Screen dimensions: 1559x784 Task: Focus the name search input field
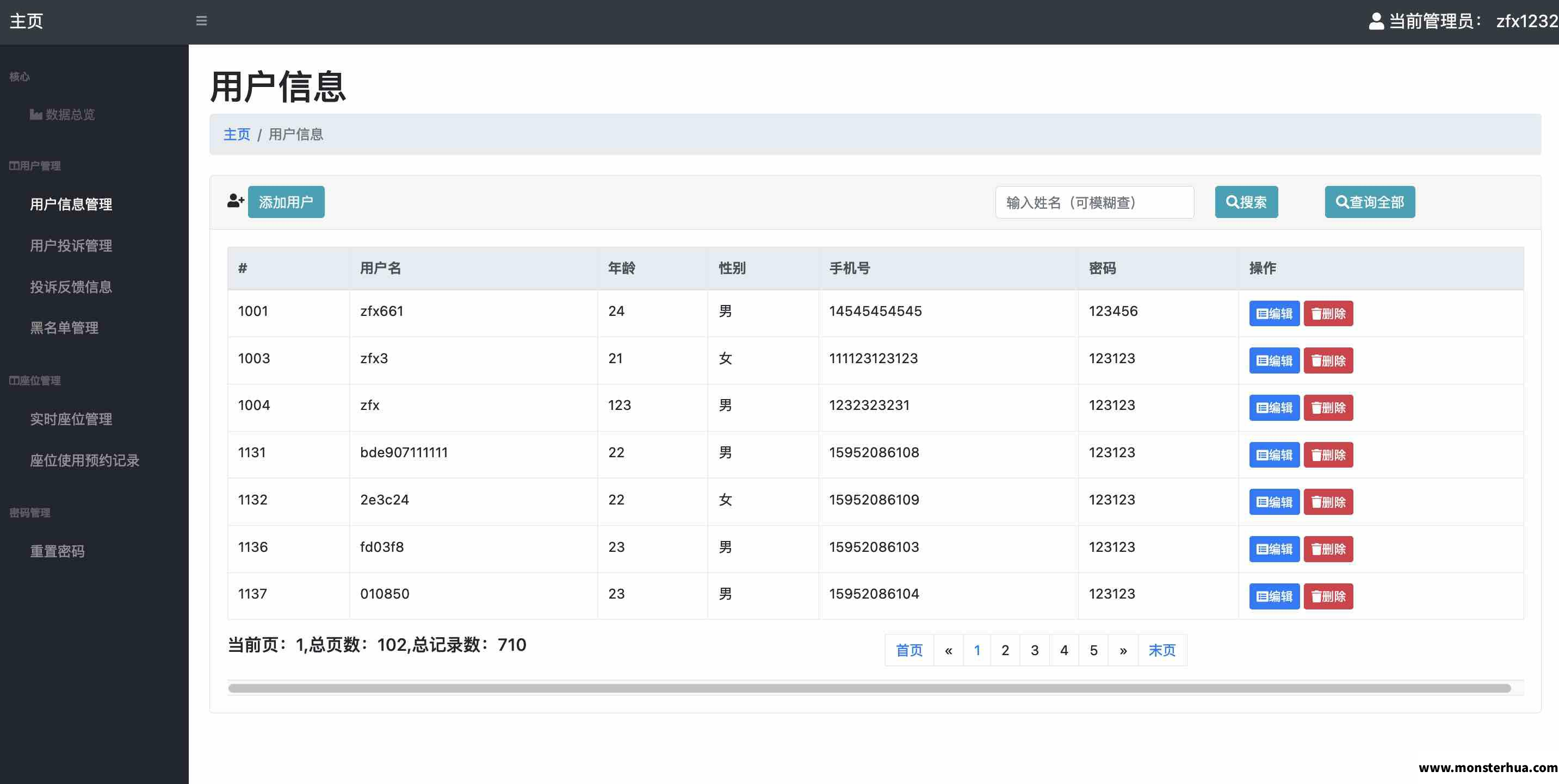[x=1094, y=202]
